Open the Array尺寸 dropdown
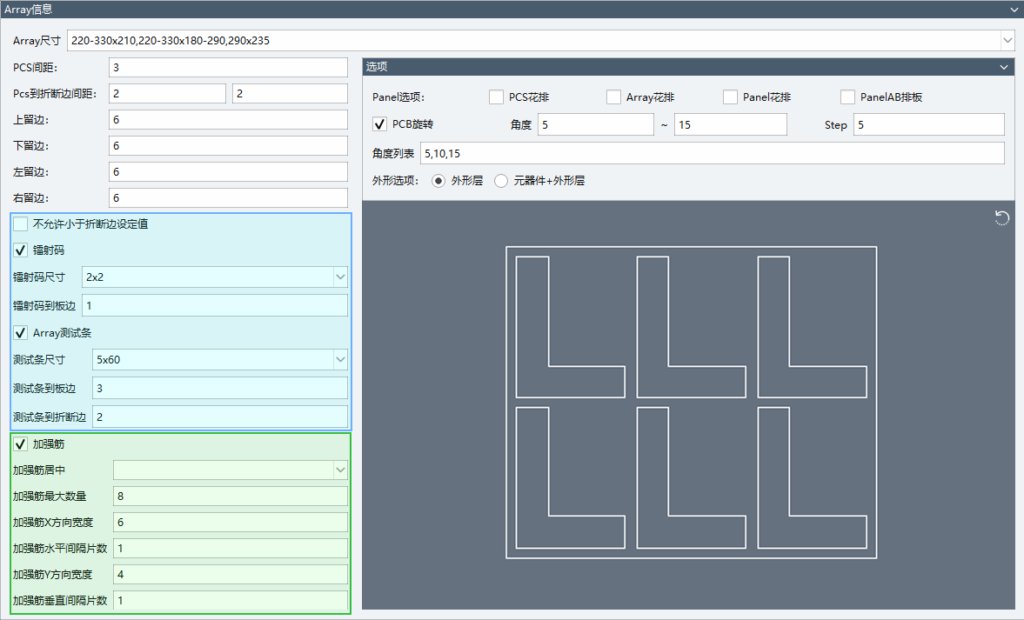Screen dimensions: 1024x620 click(1006, 41)
